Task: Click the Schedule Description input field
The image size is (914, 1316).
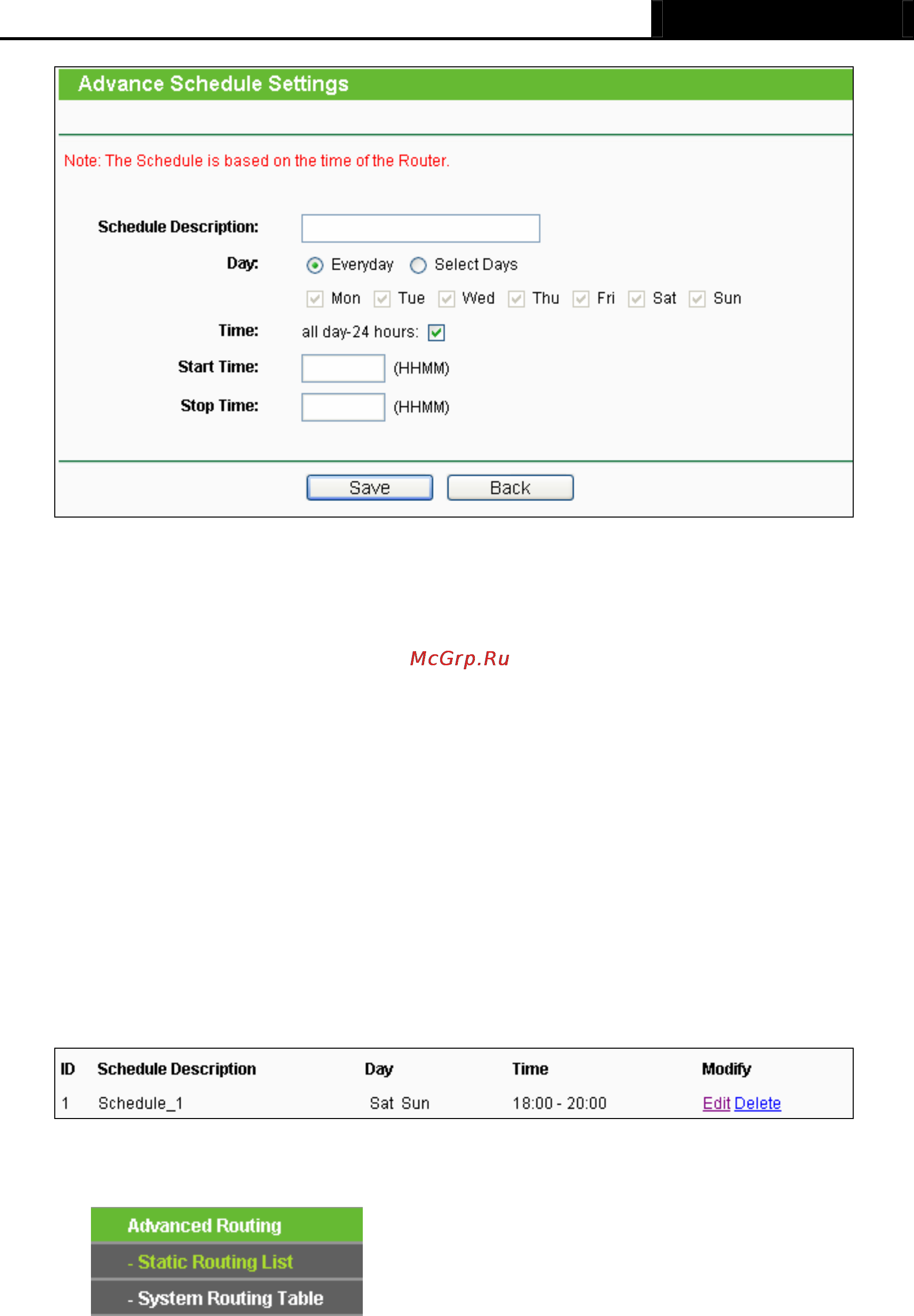Action: [x=421, y=229]
